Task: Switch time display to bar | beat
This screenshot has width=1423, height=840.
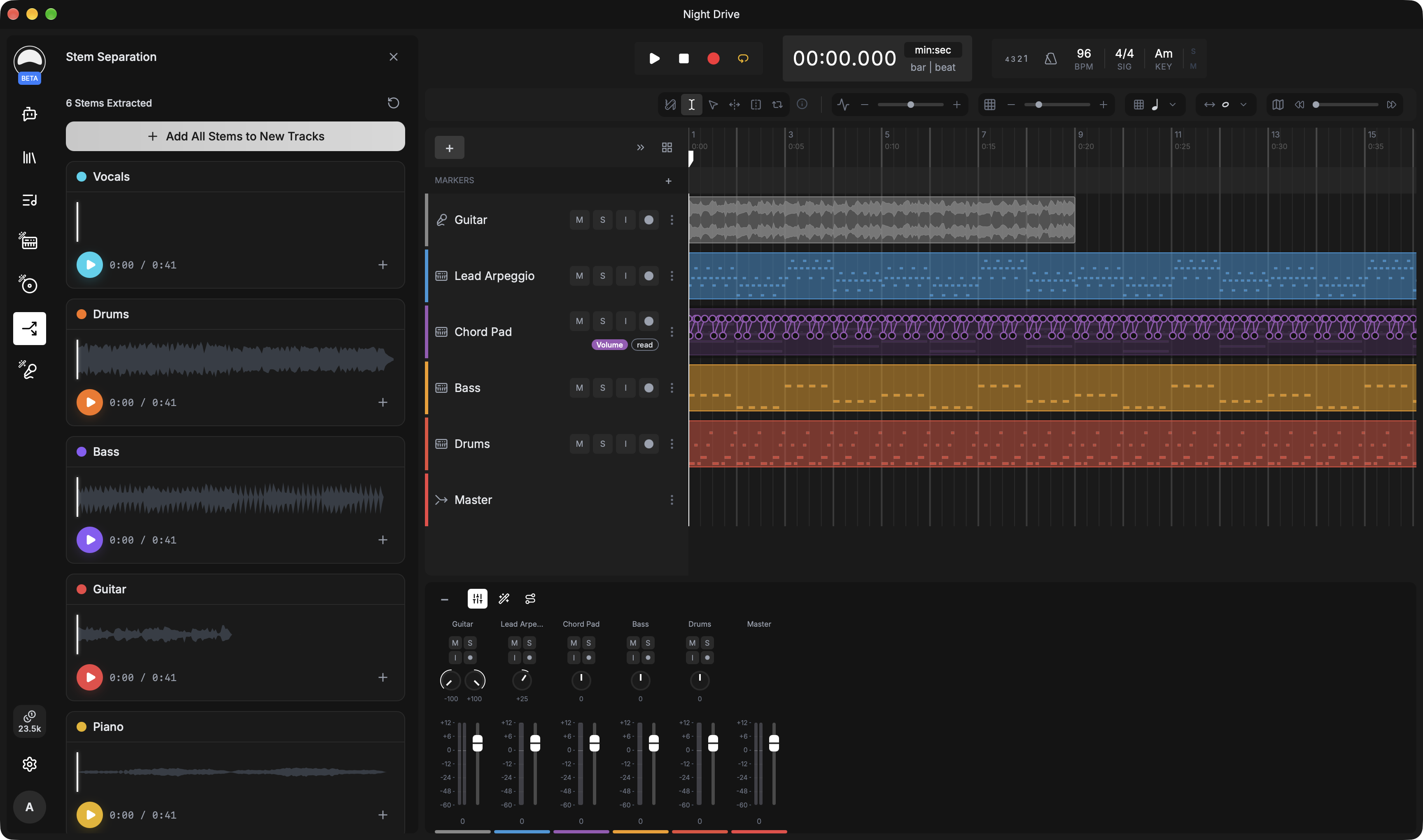Action: click(933, 68)
